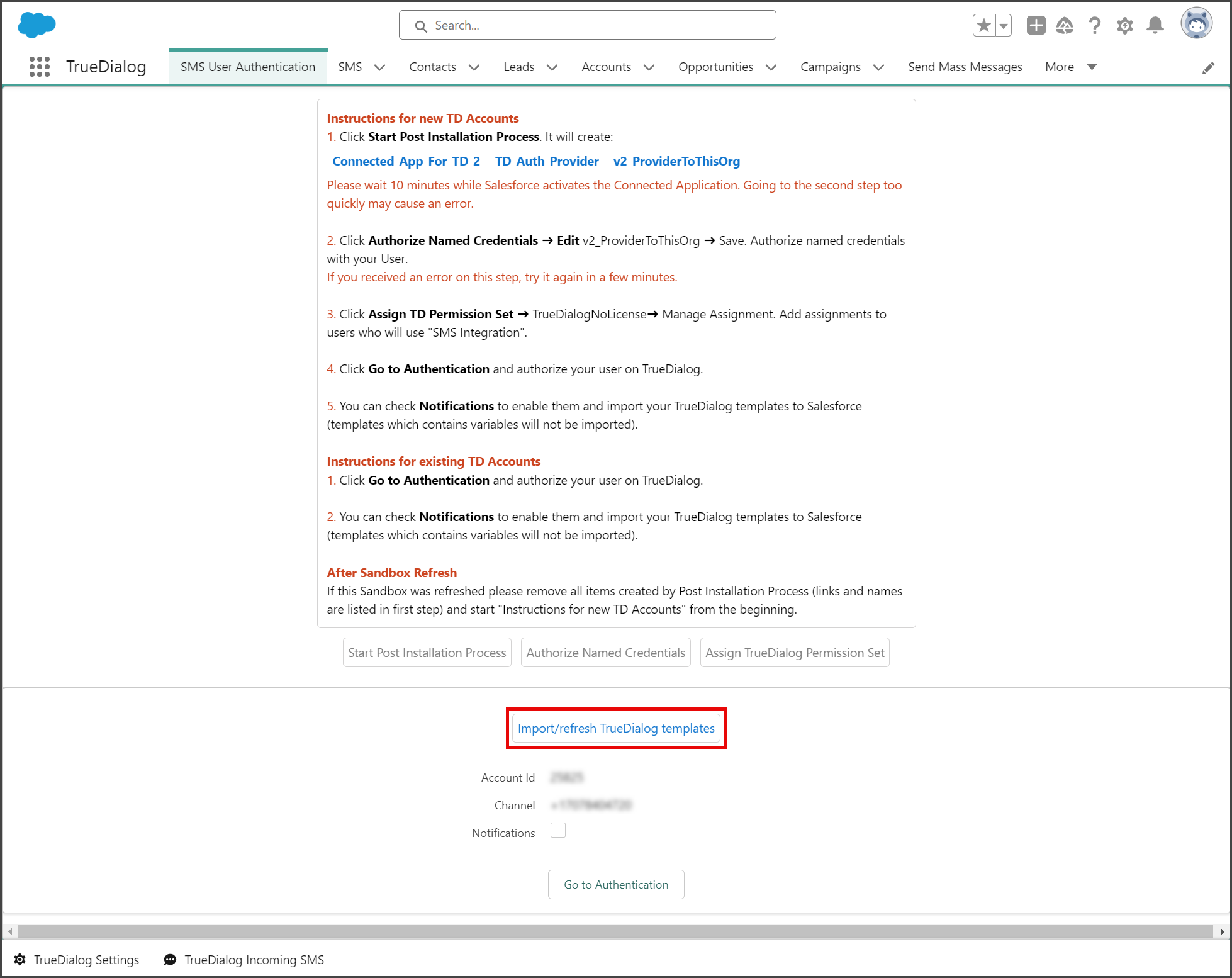Focus the global Search field
Image resolution: width=1232 pixels, height=978 pixels.
tap(587, 25)
